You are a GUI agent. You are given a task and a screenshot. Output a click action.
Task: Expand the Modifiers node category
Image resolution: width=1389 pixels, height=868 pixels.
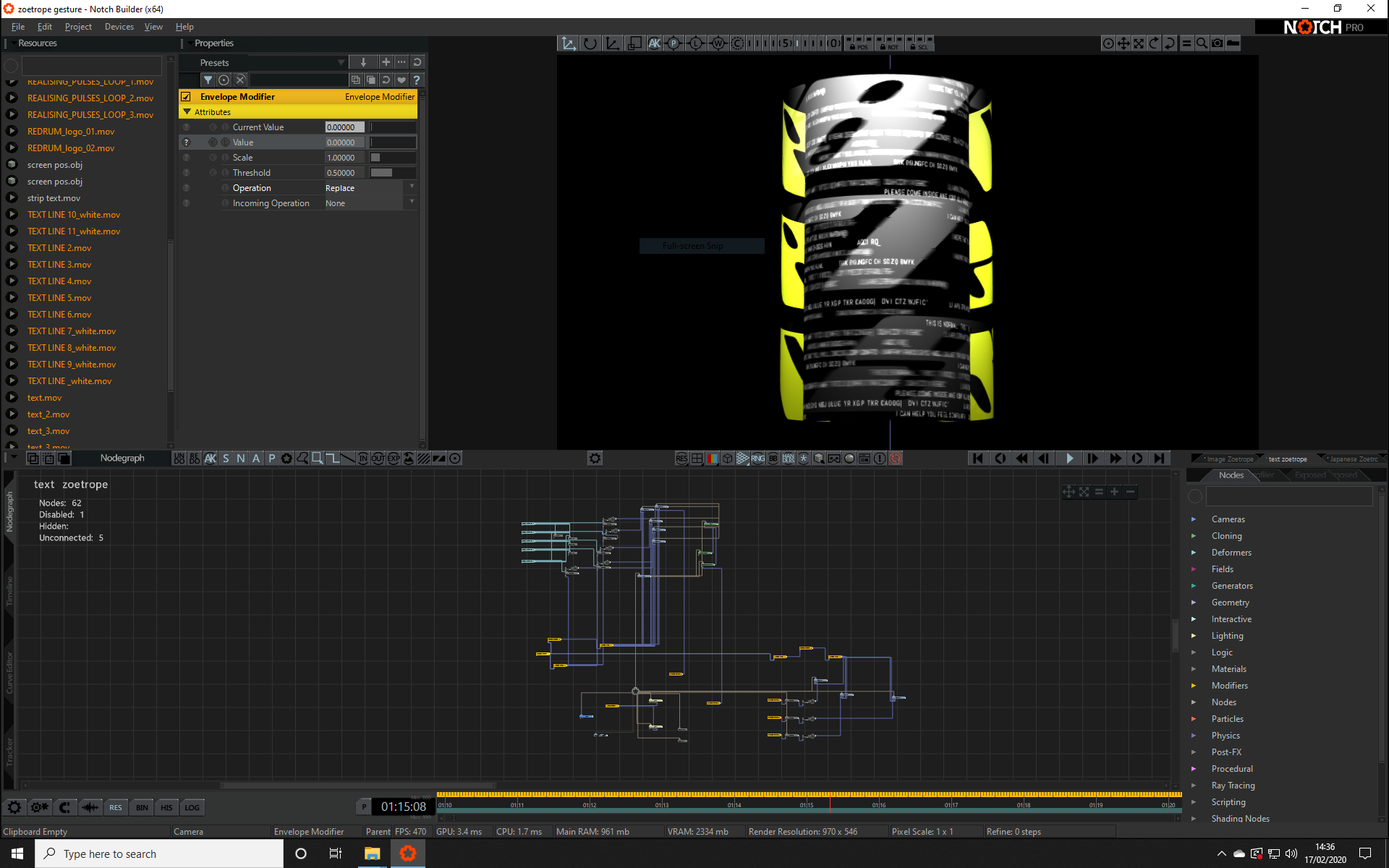tap(1229, 686)
